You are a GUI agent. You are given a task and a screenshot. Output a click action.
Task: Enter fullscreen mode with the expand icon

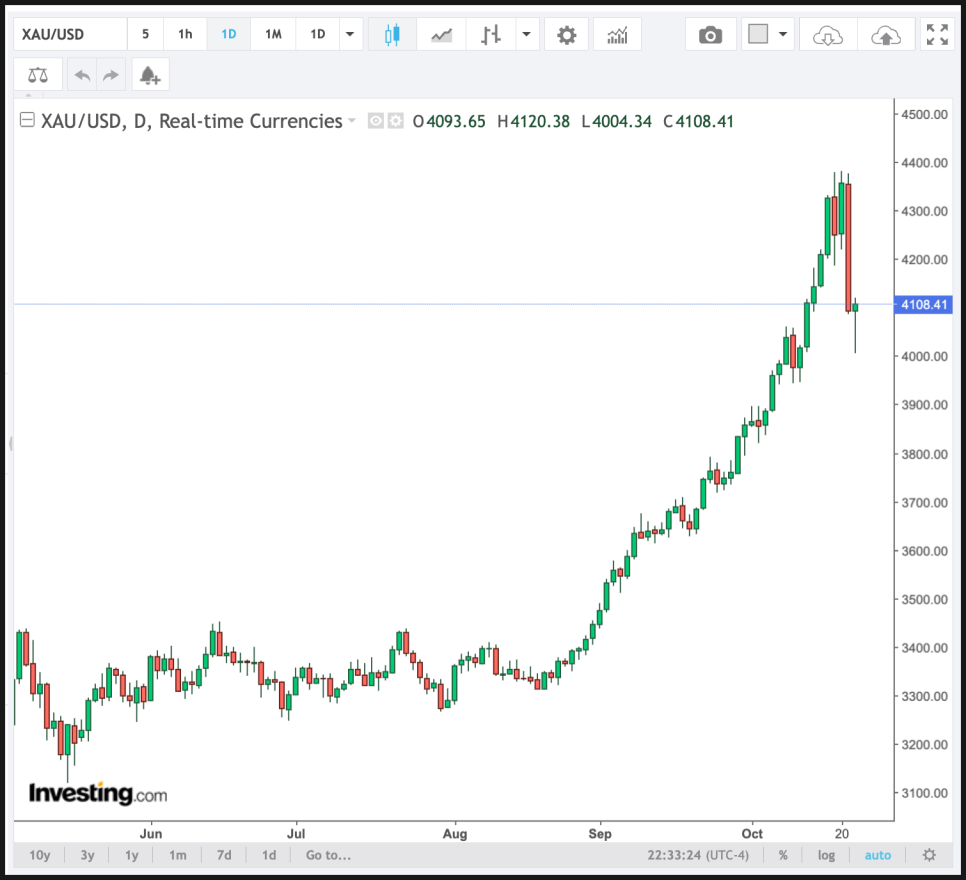tap(937, 35)
